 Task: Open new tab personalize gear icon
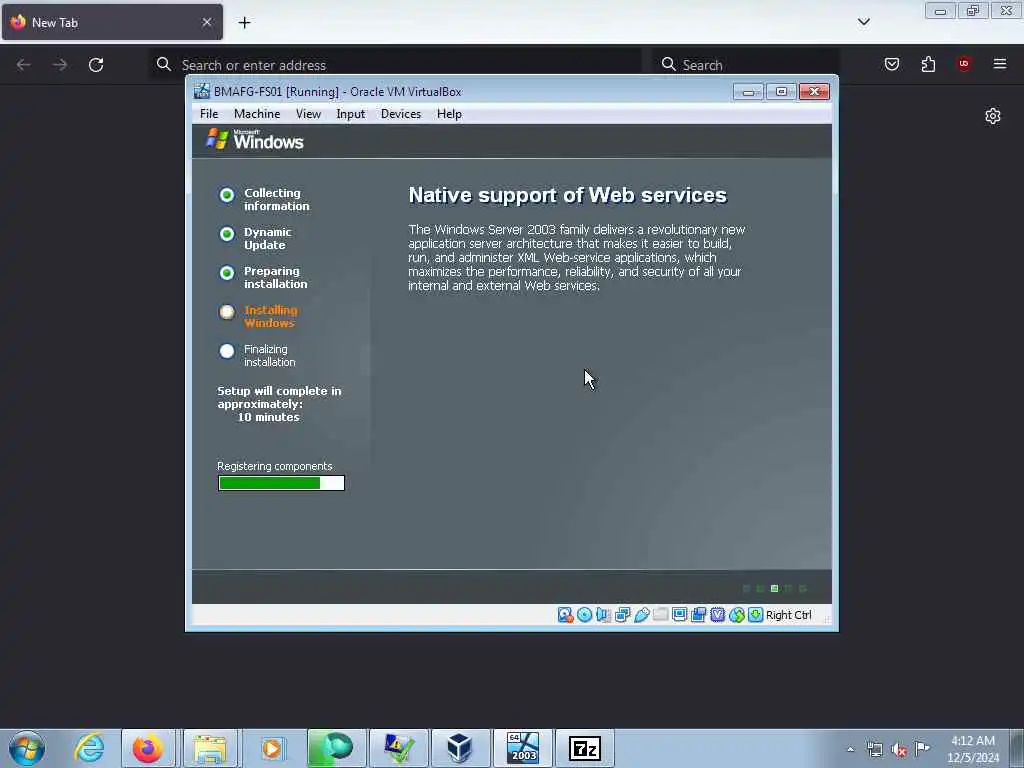993,116
